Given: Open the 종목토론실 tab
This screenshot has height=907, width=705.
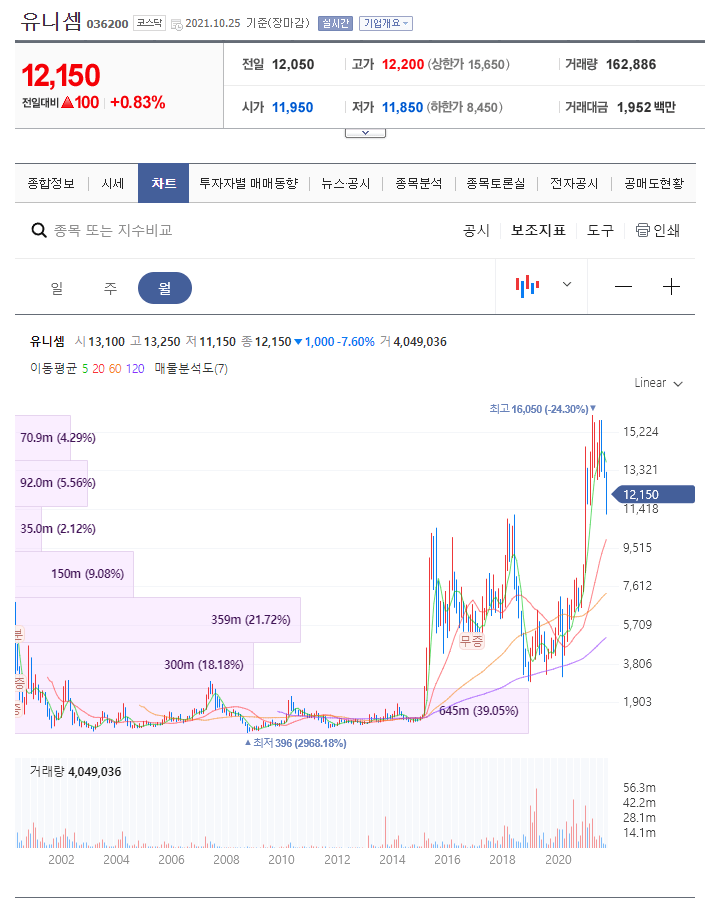Looking at the screenshot, I should click(x=496, y=183).
